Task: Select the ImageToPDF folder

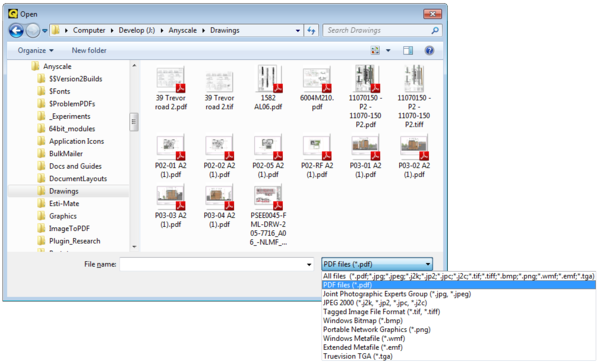Action: pyautogui.click(x=69, y=229)
